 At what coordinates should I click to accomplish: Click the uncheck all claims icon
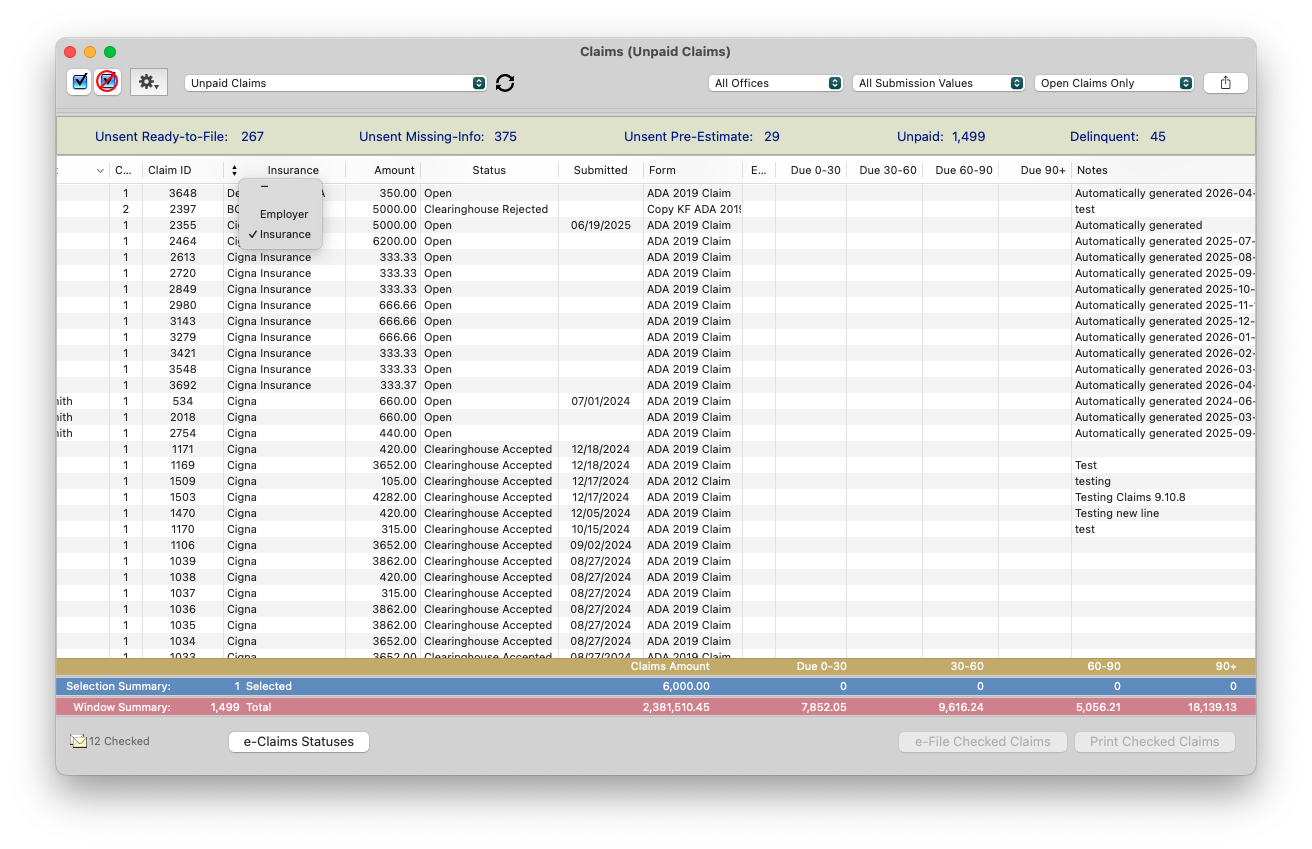click(x=108, y=82)
